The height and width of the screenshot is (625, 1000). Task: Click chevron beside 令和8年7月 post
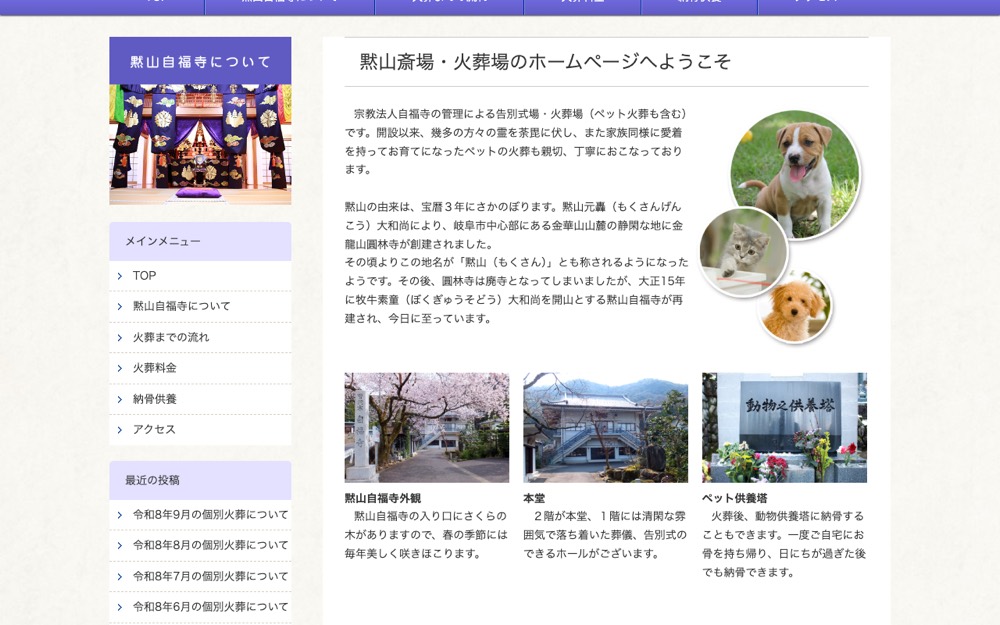(x=120, y=577)
